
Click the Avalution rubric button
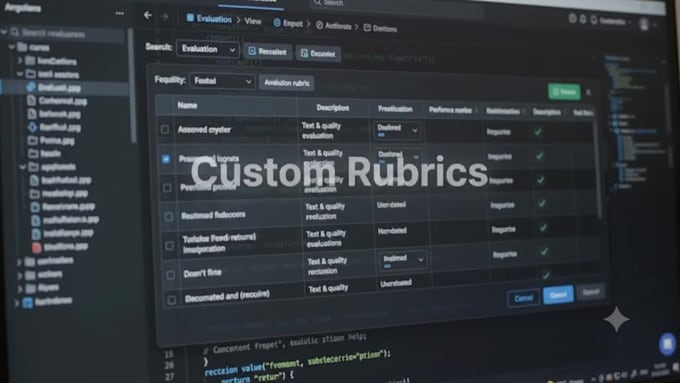coord(286,83)
